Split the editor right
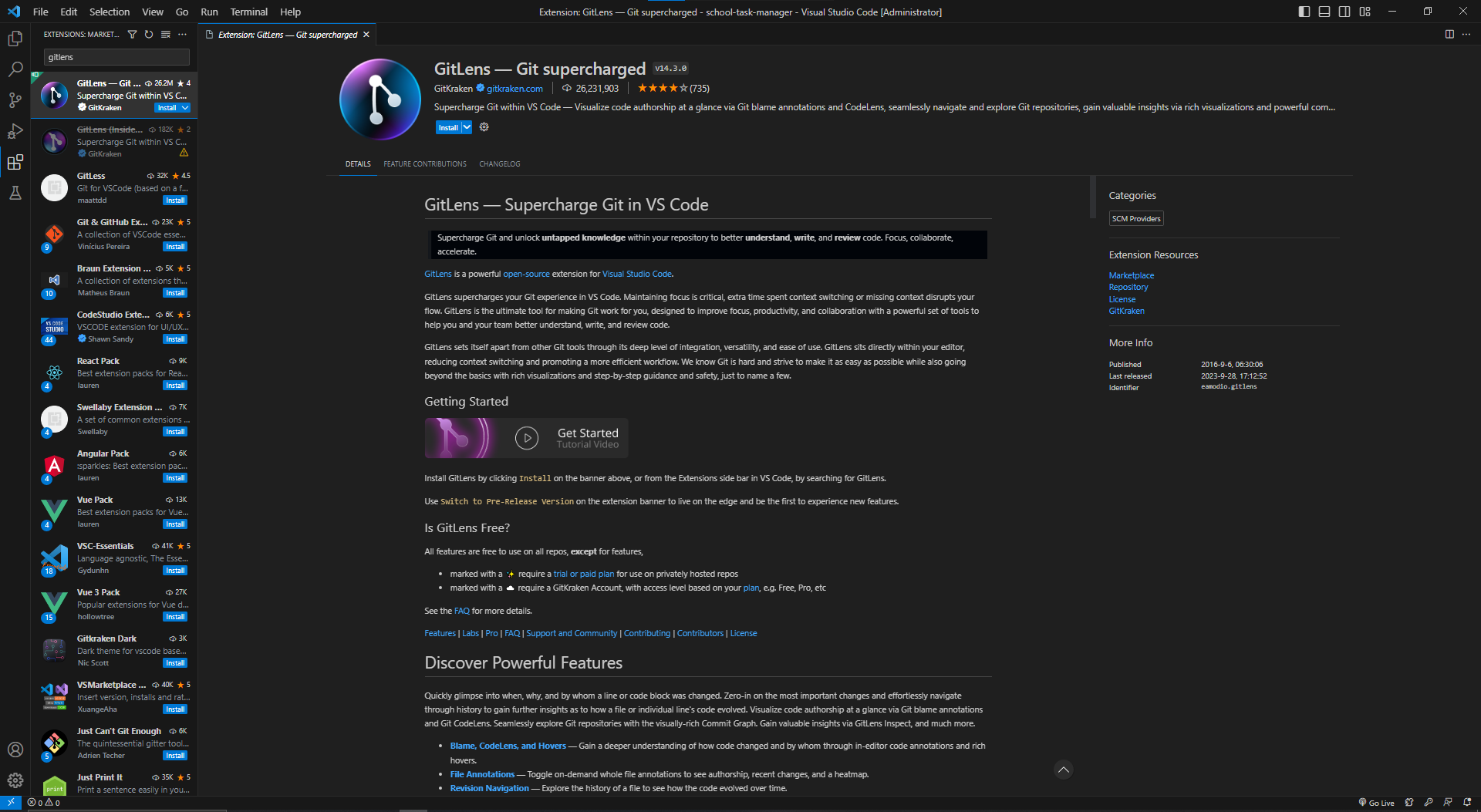 click(x=1449, y=35)
